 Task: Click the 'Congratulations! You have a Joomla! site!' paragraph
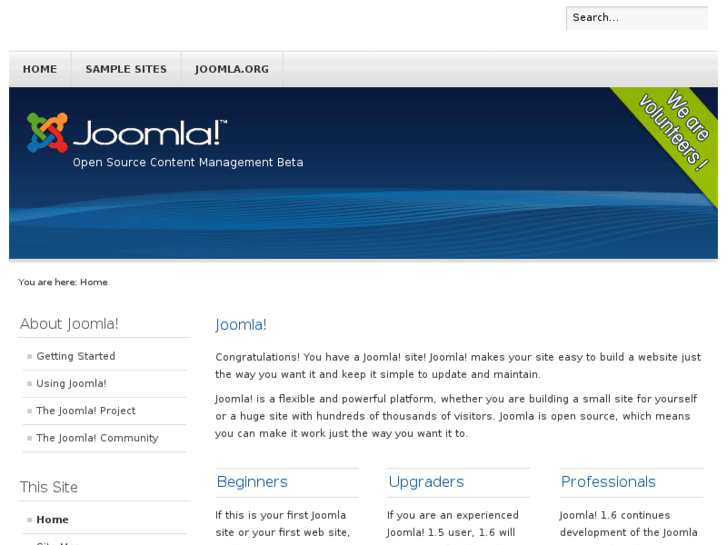pyautogui.click(x=458, y=365)
